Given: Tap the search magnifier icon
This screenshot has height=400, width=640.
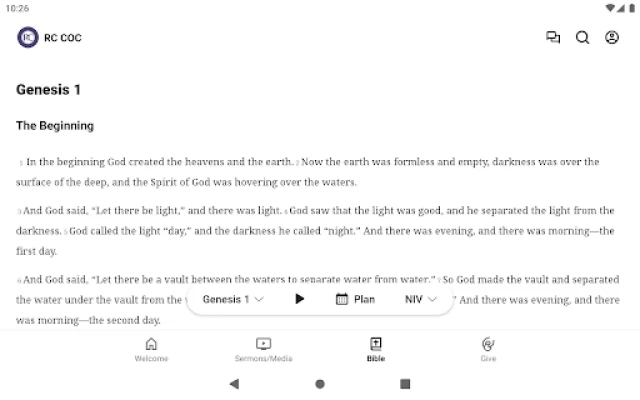Looking at the screenshot, I should 582,38.
